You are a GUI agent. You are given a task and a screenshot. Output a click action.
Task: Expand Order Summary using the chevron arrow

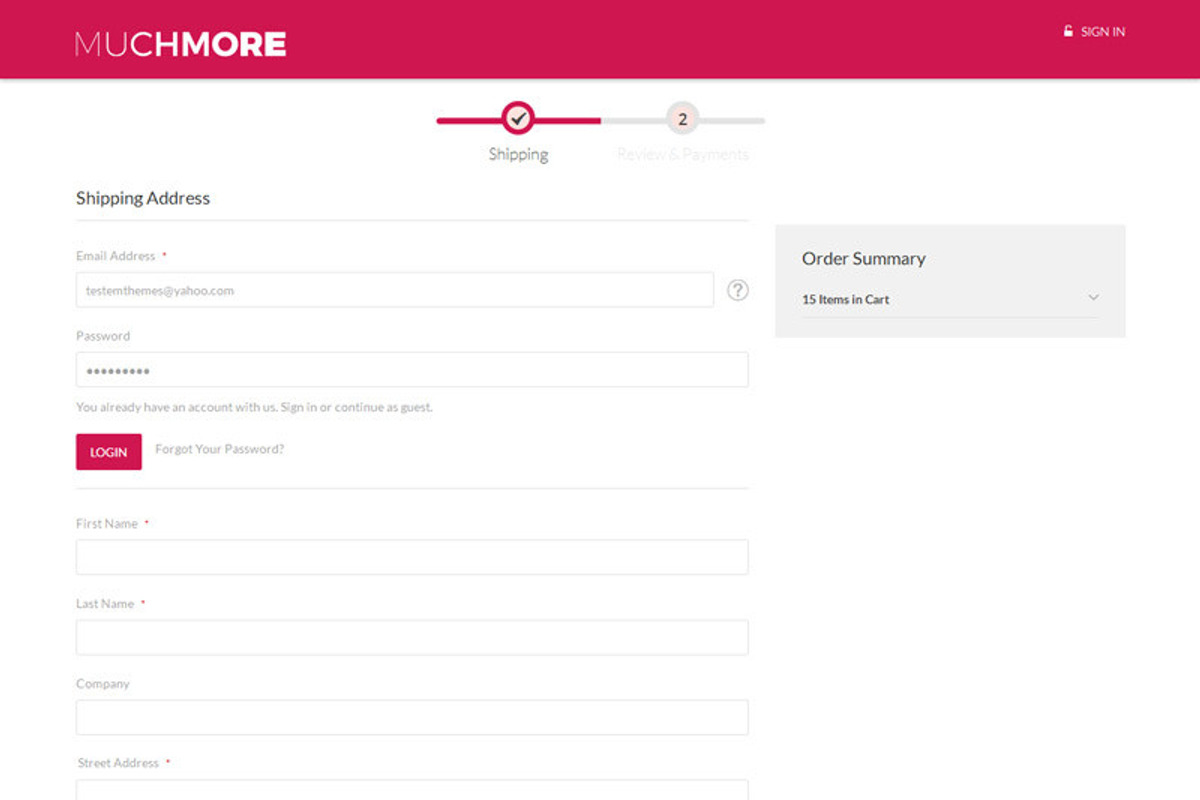(1093, 298)
